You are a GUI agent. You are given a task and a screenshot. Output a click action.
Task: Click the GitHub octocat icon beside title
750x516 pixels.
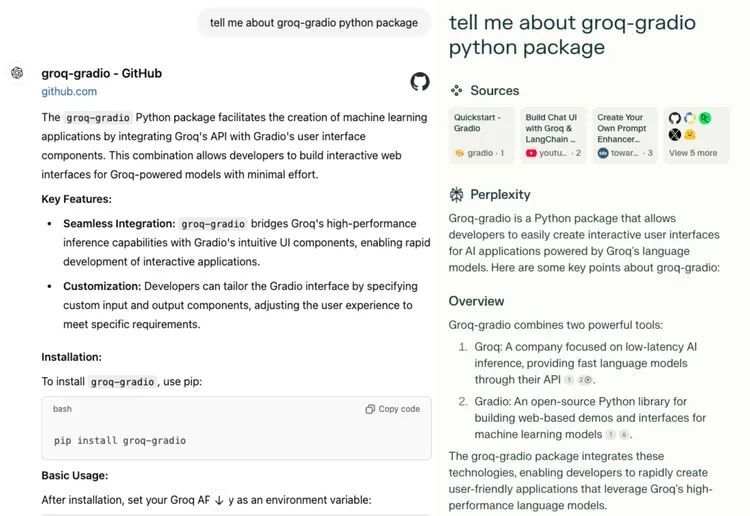click(420, 82)
